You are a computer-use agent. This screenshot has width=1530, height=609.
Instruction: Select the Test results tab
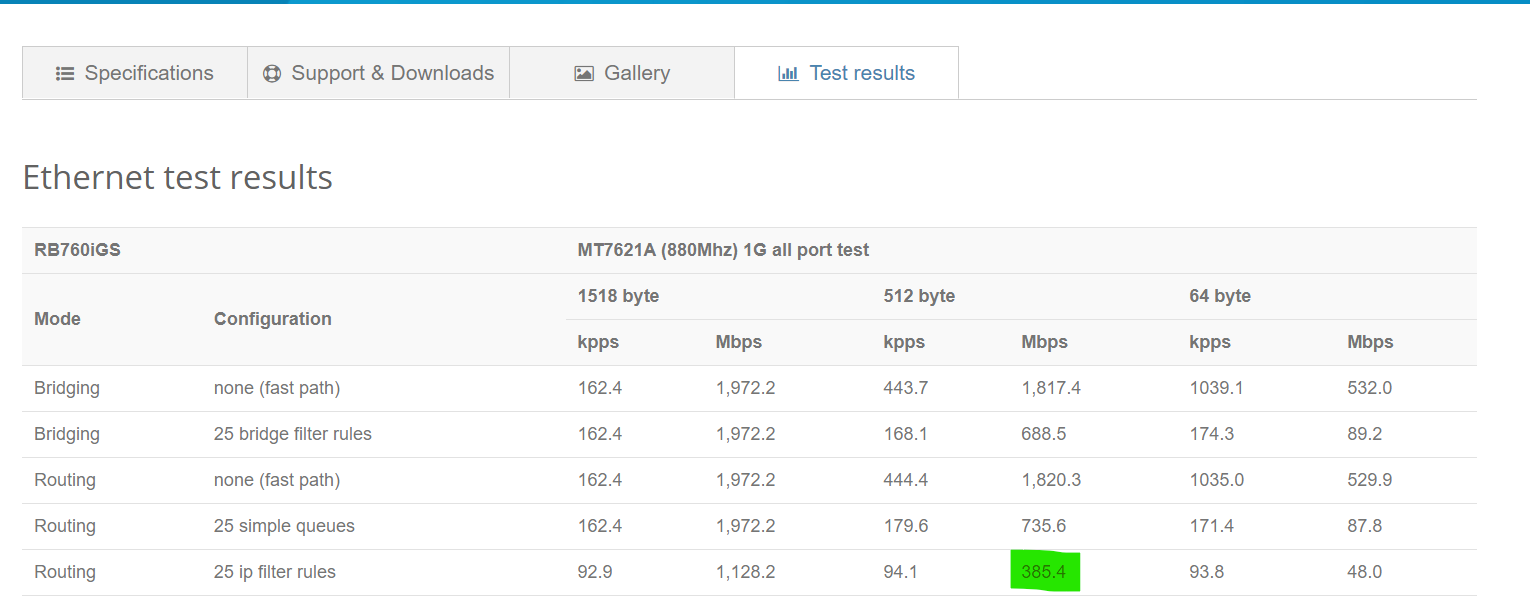(x=846, y=73)
